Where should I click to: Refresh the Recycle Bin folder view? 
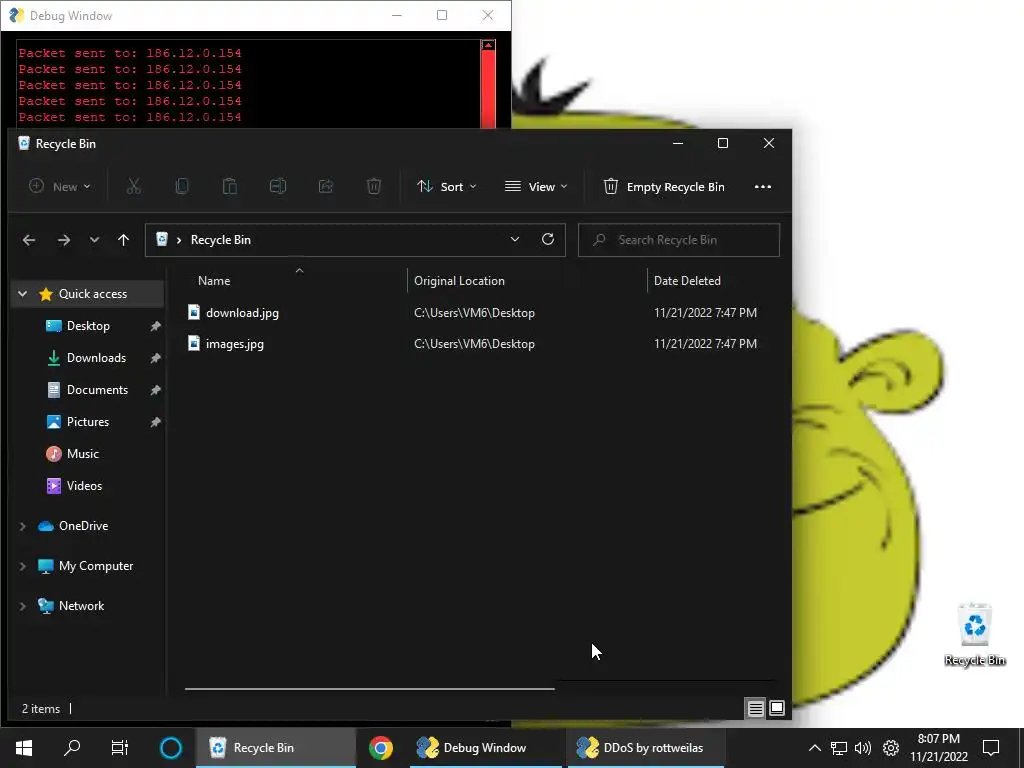(548, 239)
